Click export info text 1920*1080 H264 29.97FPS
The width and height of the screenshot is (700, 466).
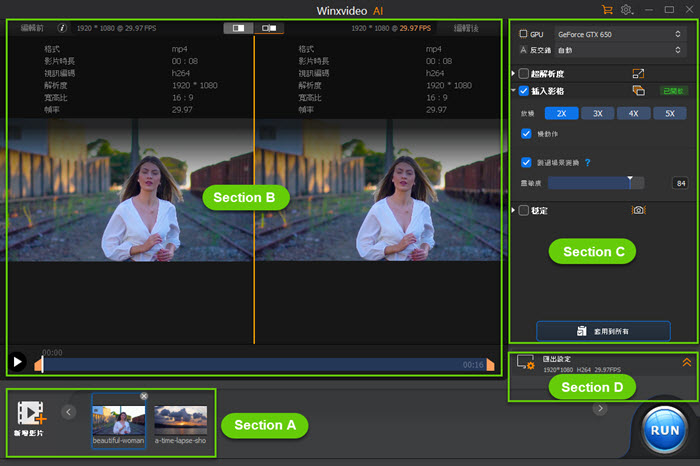coord(582,370)
